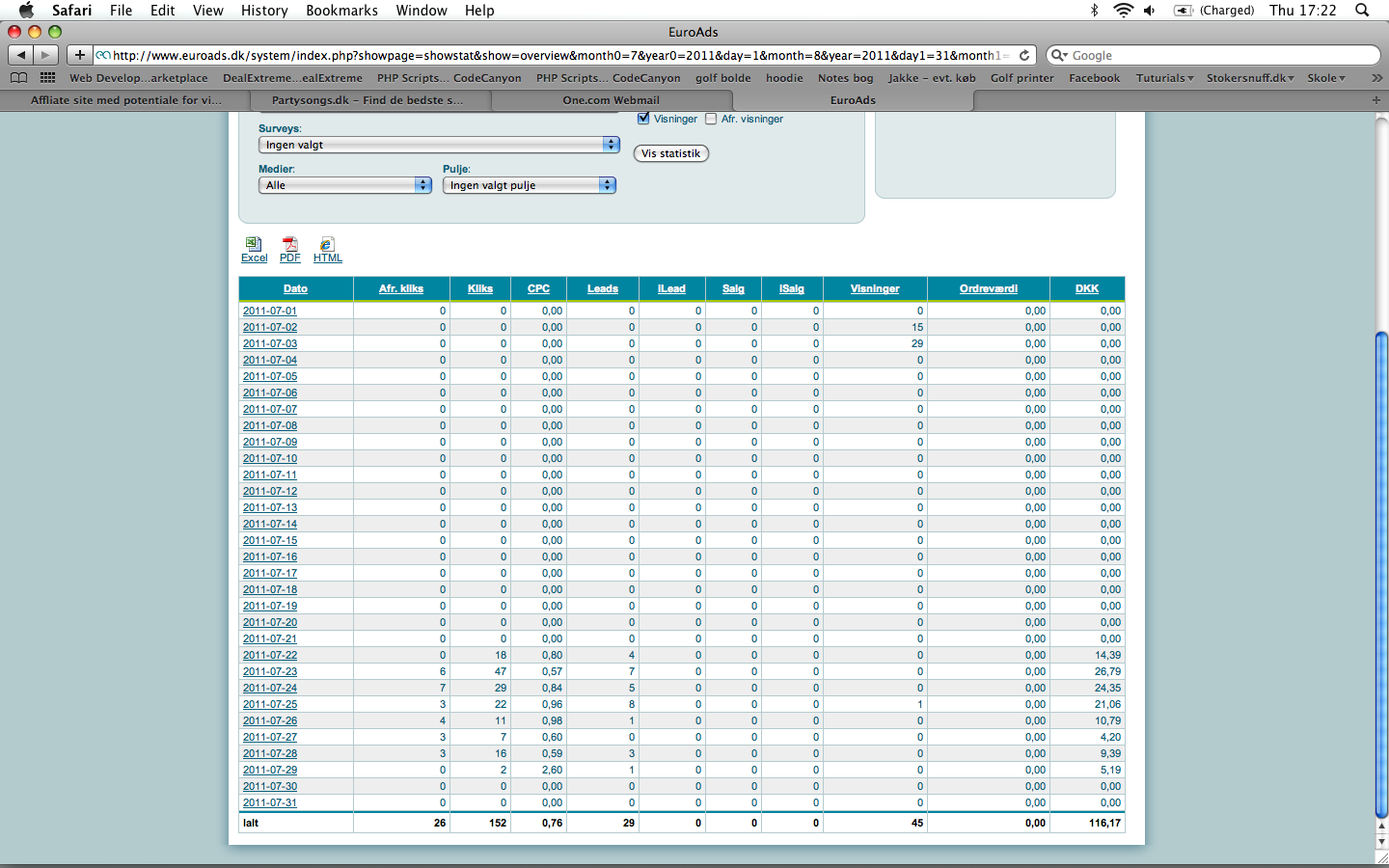The width and height of the screenshot is (1389, 868).
Task: Click the browser back arrow button
Action: [x=21, y=55]
